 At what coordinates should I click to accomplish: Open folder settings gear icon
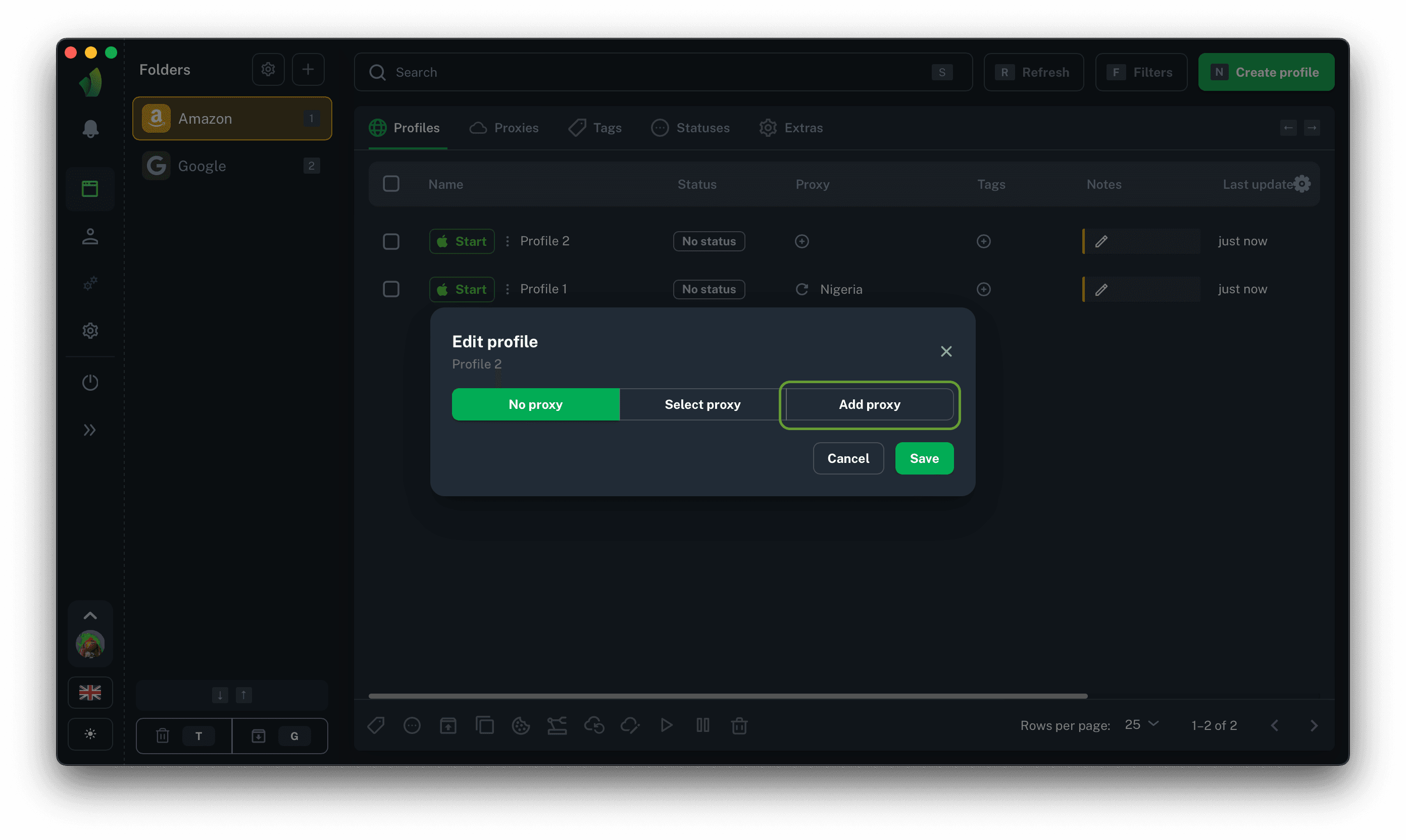268,70
